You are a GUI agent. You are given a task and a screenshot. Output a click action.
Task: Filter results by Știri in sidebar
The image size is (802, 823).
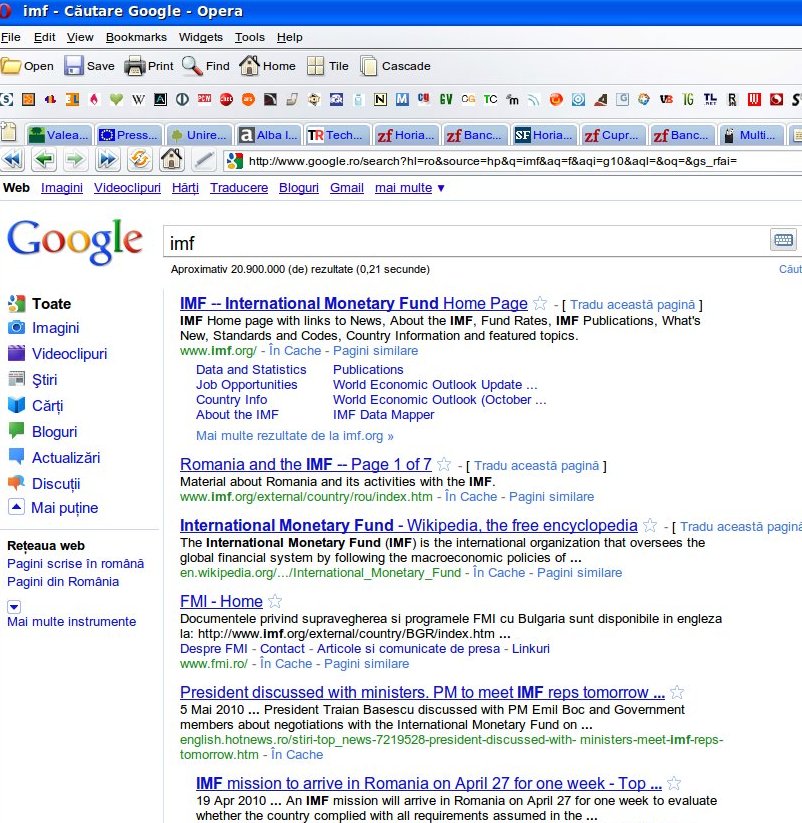pos(45,379)
